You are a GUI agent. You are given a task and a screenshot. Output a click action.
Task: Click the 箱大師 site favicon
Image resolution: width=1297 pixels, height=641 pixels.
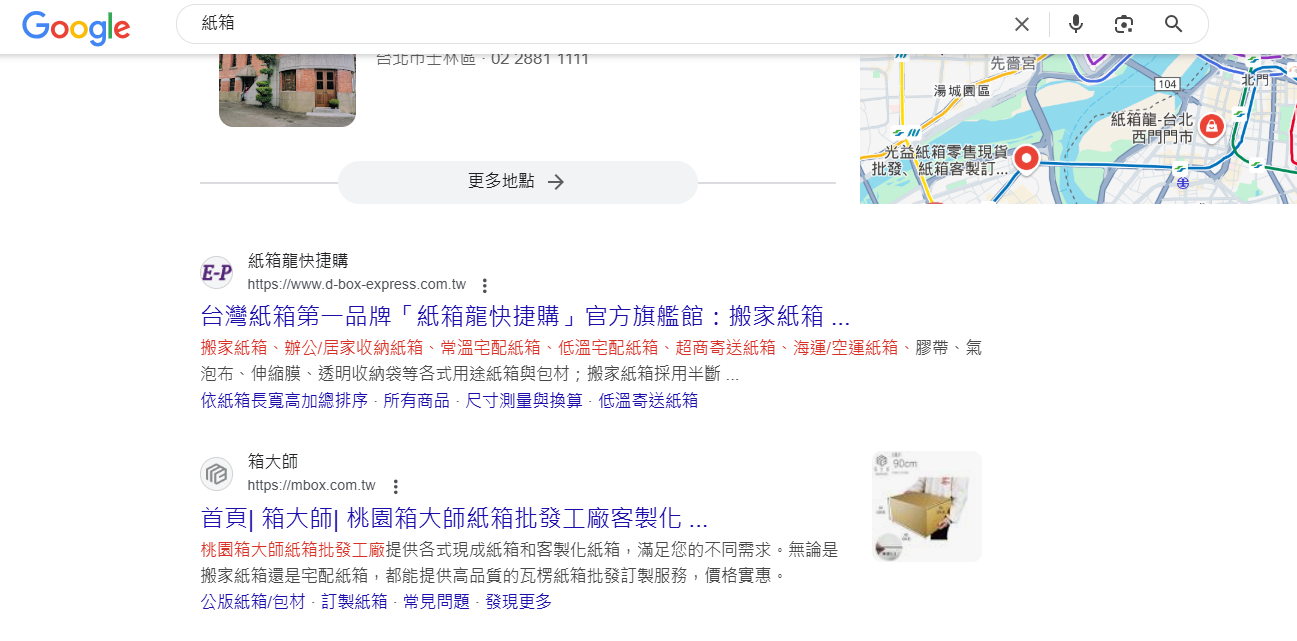pos(216,474)
